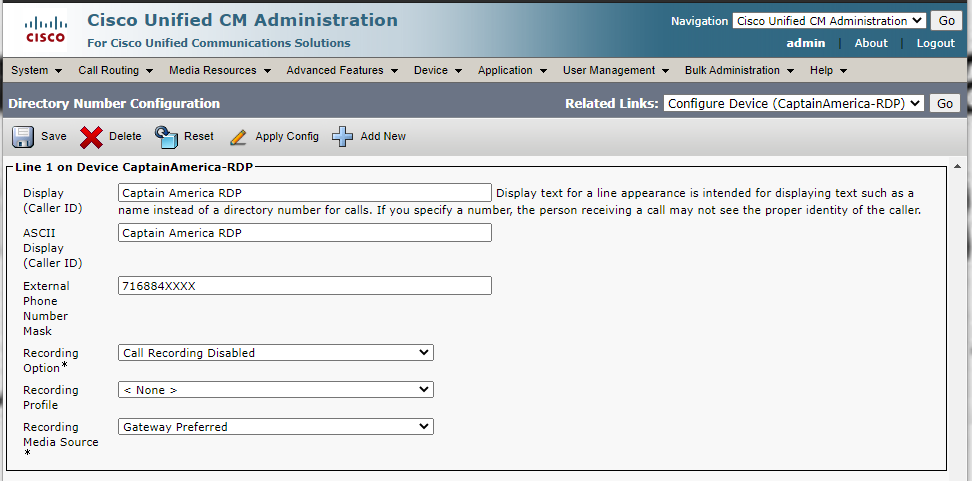Image resolution: width=972 pixels, height=481 pixels.
Task: Open the Recording Media Source dropdown
Action: coord(276,427)
